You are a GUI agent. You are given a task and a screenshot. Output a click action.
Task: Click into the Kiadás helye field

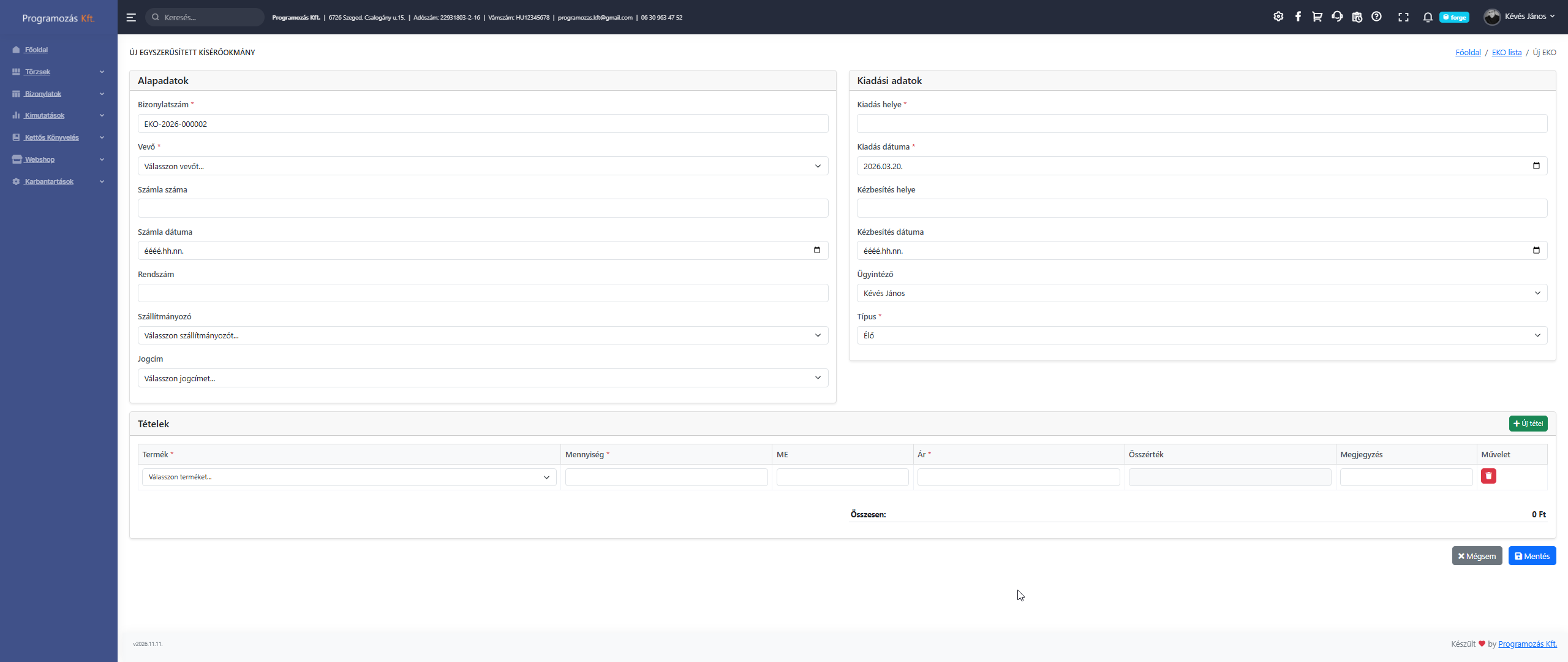point(1202,124)
